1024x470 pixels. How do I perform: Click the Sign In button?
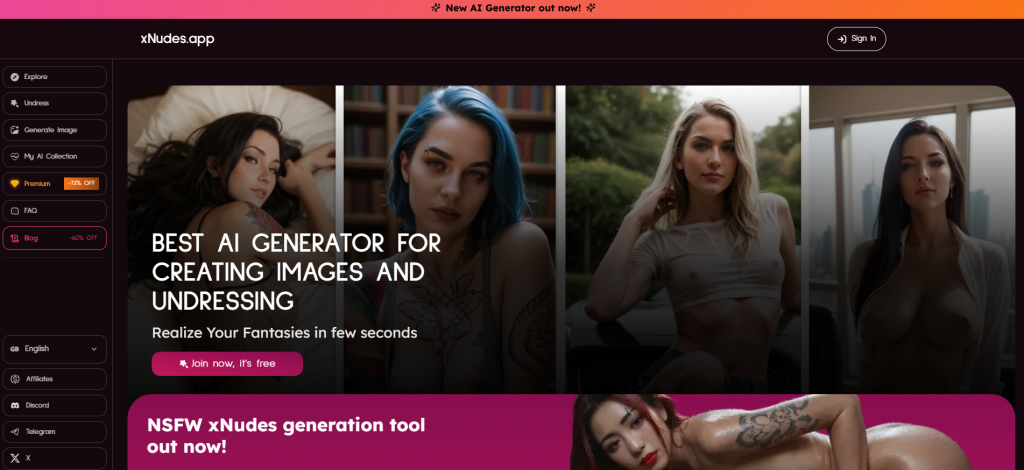pyautogui.click(x=856, y=39)
